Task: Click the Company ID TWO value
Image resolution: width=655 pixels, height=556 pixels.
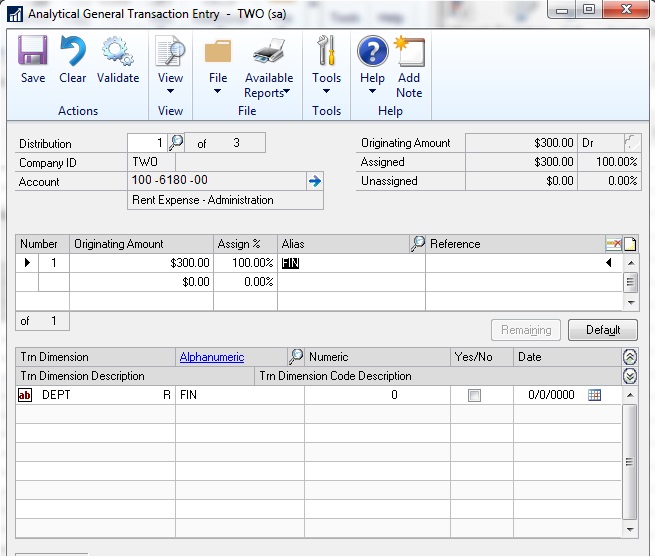Action: (151, 162)
